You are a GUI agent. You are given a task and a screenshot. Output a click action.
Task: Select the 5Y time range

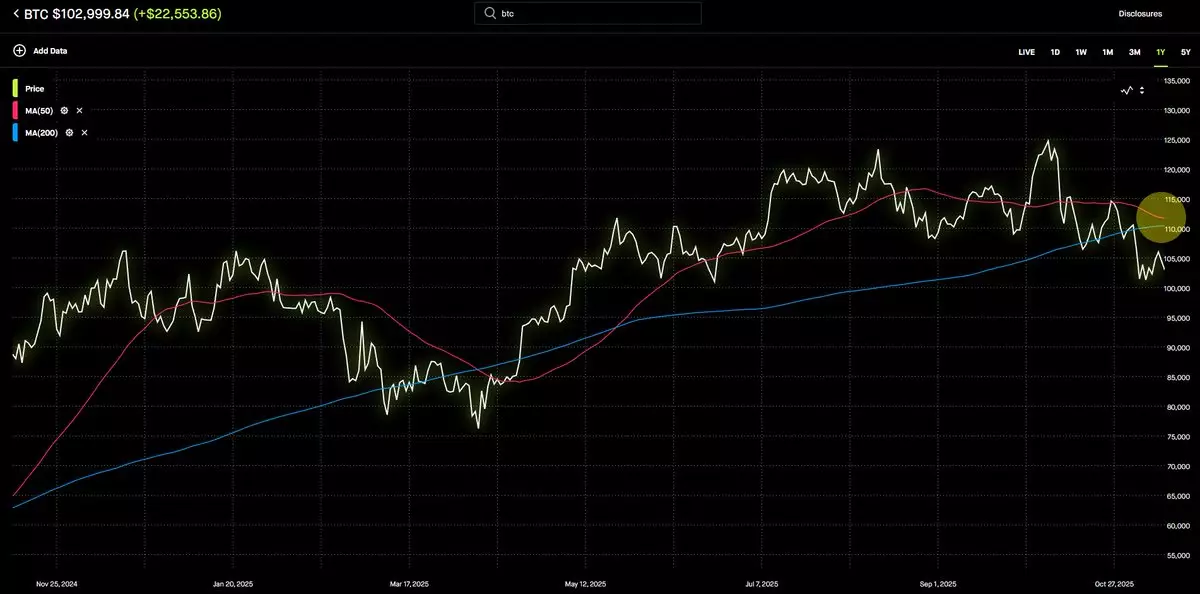(x=1185, y=51)
